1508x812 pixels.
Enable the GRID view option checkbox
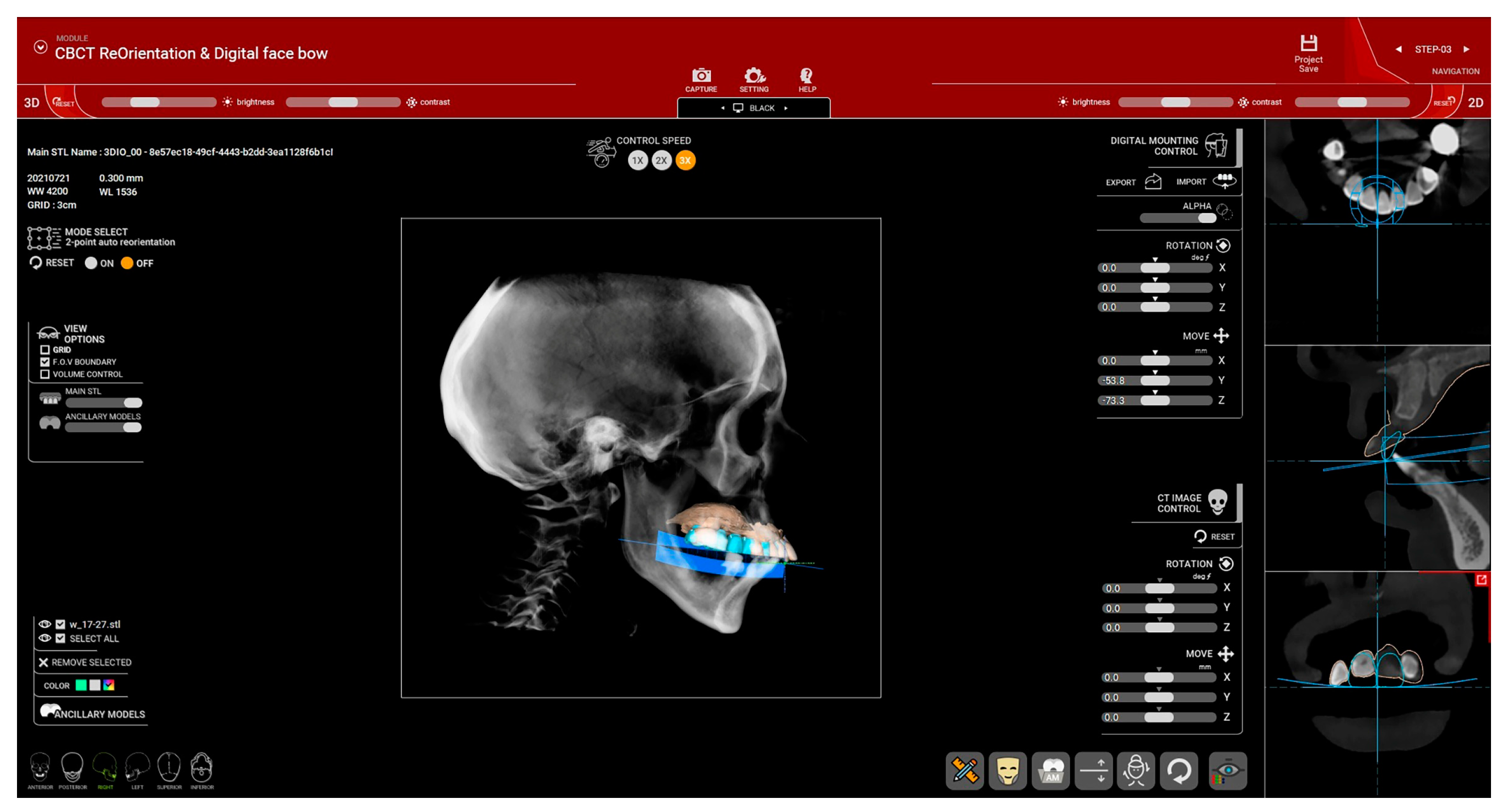click(x=45, y=350)
